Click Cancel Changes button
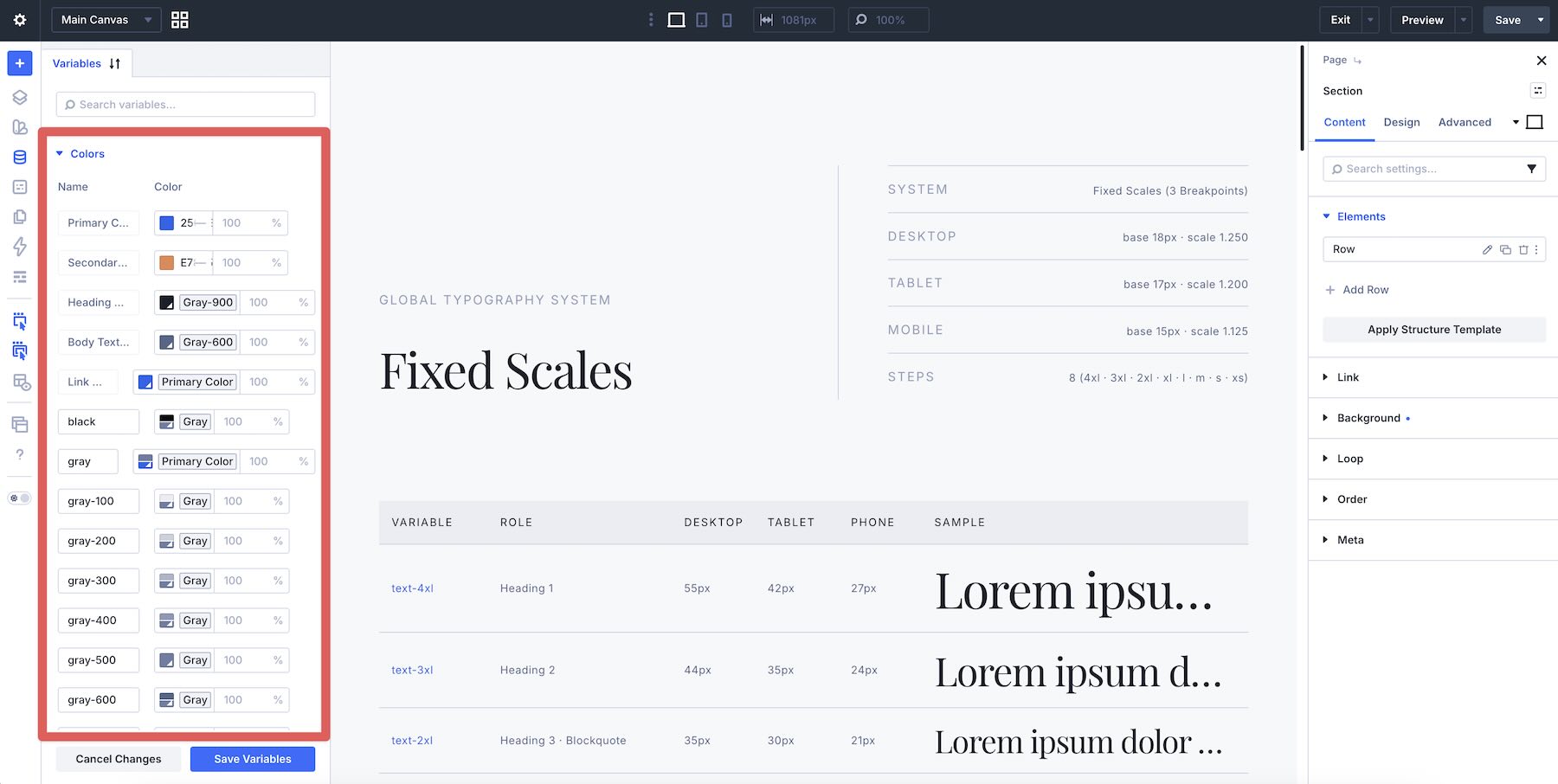Image resolution: width=1558 pixels, height=784 pixels. pyautogui.click(x=119, y=759)
